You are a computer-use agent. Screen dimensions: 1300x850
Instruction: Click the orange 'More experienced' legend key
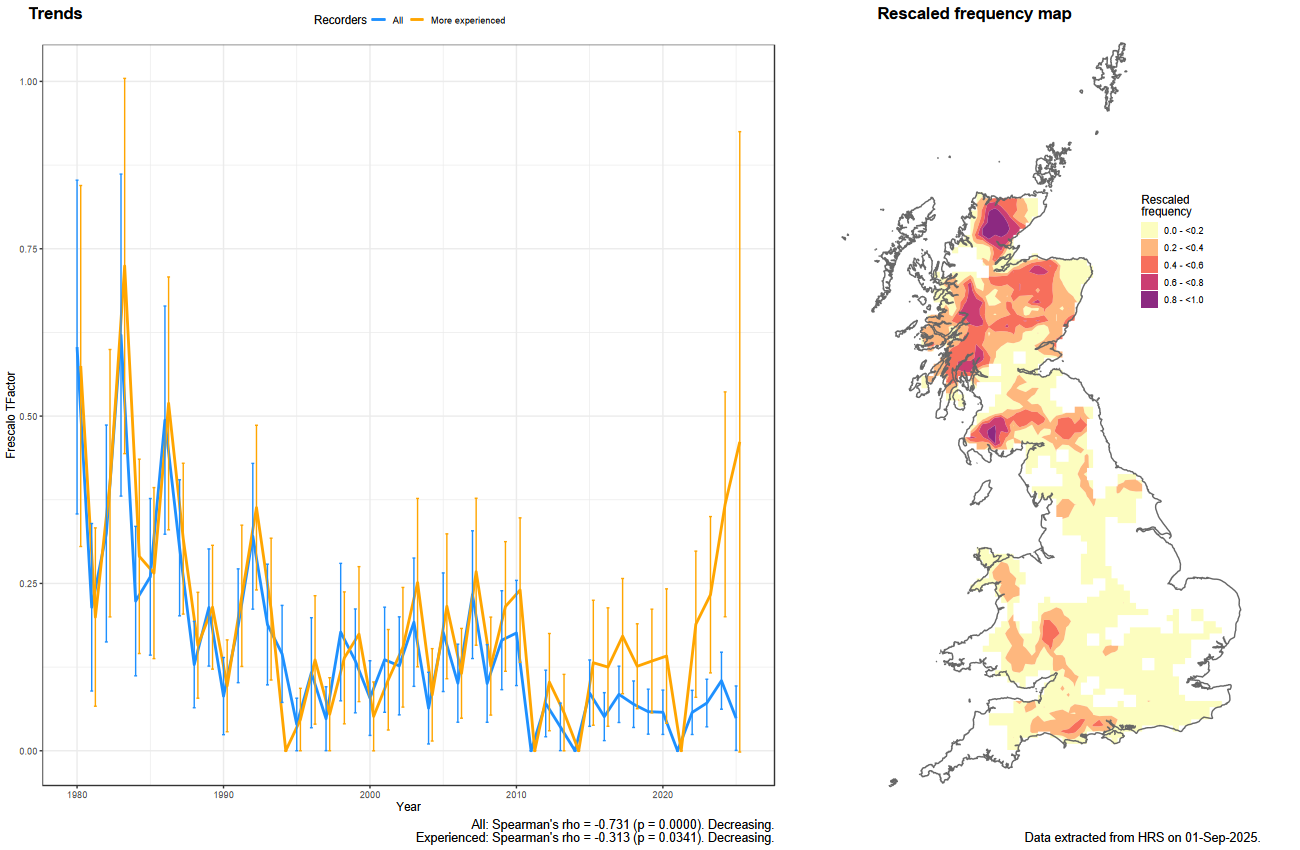(x=418, y=20)
